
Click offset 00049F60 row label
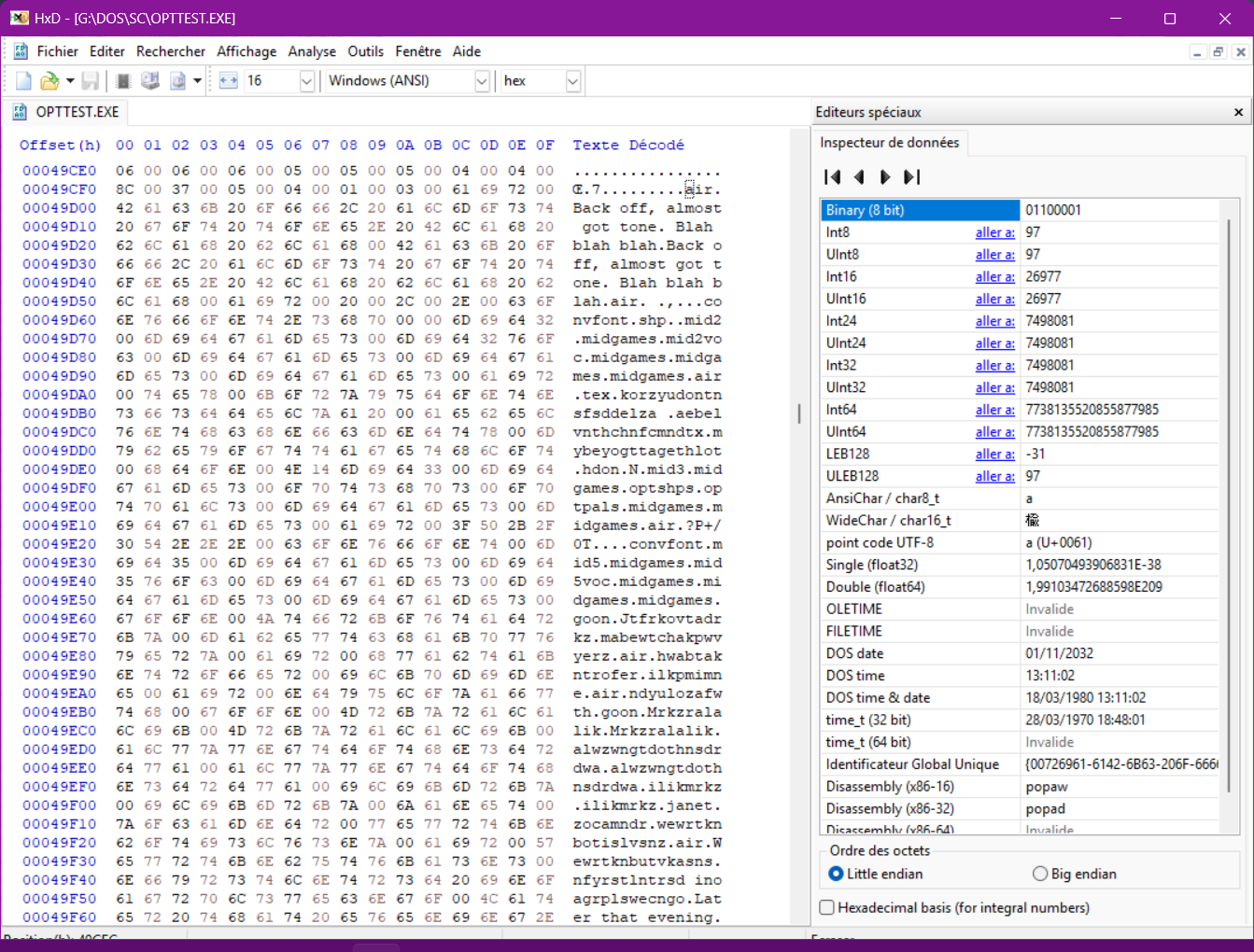coord(60,917)
